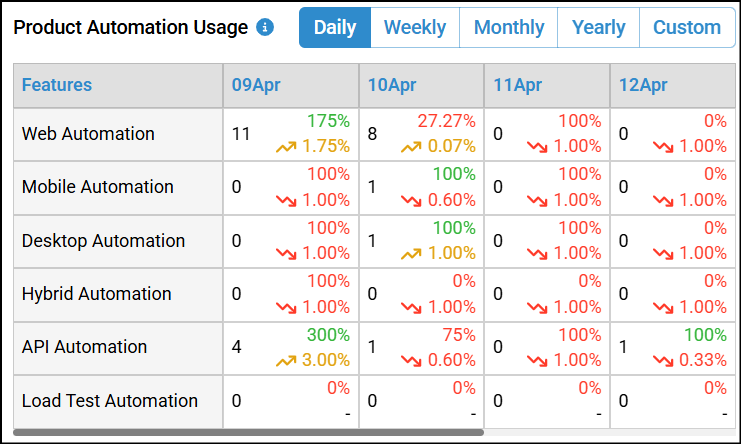Click the horizontal scrollbar below the table
The width and height of the screenshot is (741, 444).
[248, 433]
